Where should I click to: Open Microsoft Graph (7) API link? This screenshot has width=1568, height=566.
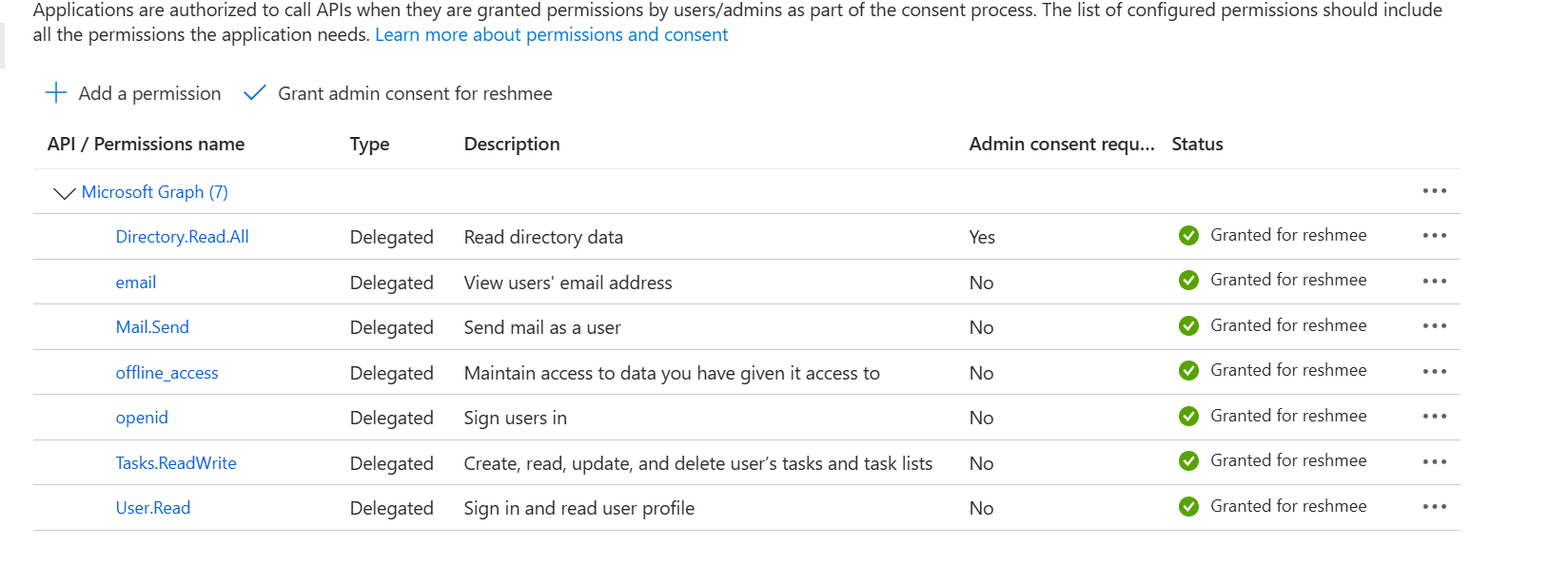155,192
